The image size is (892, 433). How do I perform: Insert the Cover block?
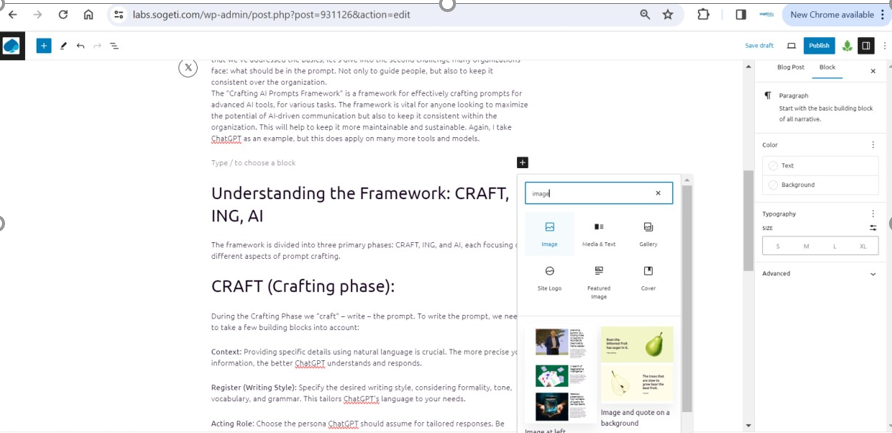(648, 279)
